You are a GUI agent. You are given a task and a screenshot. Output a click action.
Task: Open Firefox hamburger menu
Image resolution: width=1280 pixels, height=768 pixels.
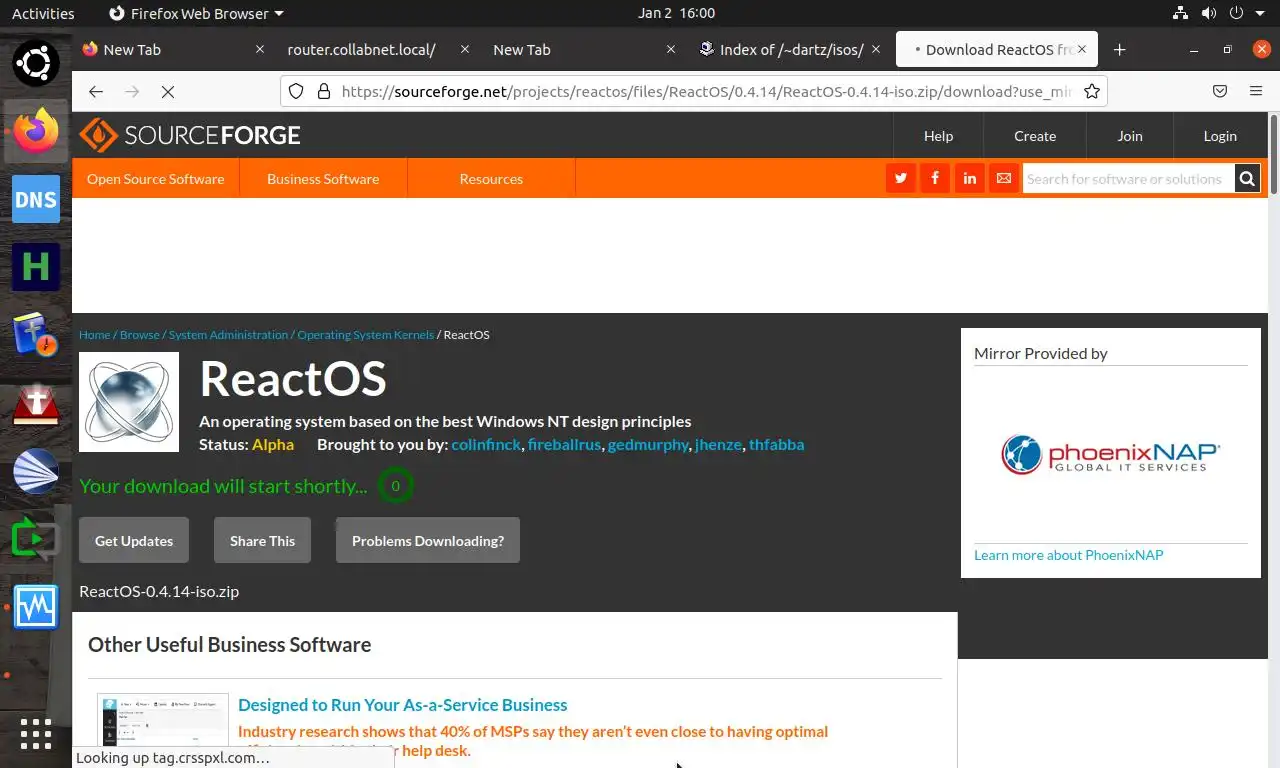coord(1256,91)
